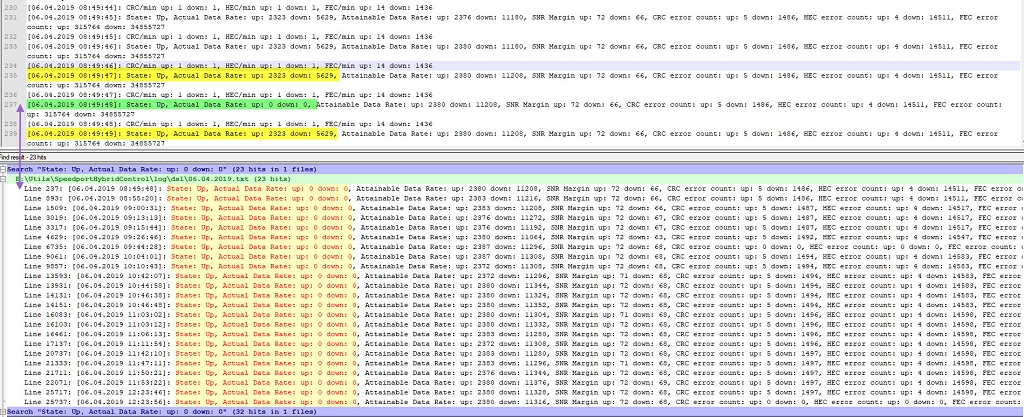The width and height of the screenshot is (1024, 417).
Task: Click the Find result panel title
Action: coord(23,157)
